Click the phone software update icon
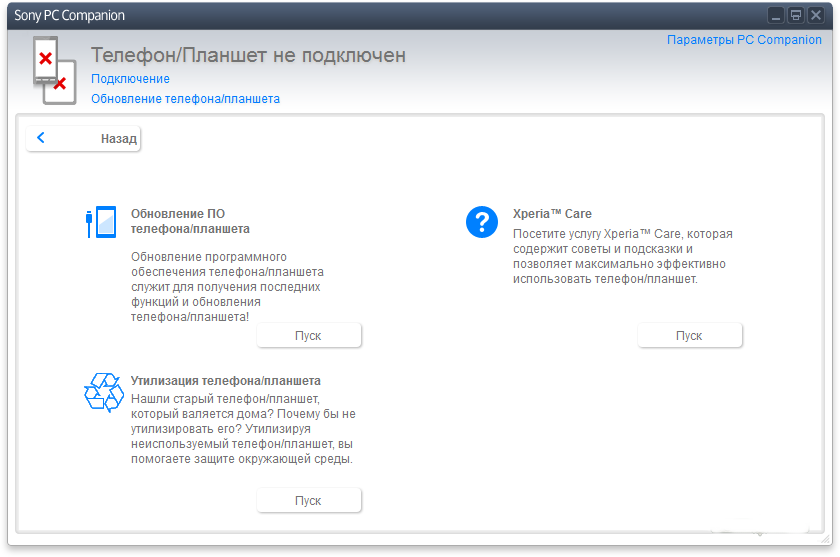 click(x=101, y=222)
